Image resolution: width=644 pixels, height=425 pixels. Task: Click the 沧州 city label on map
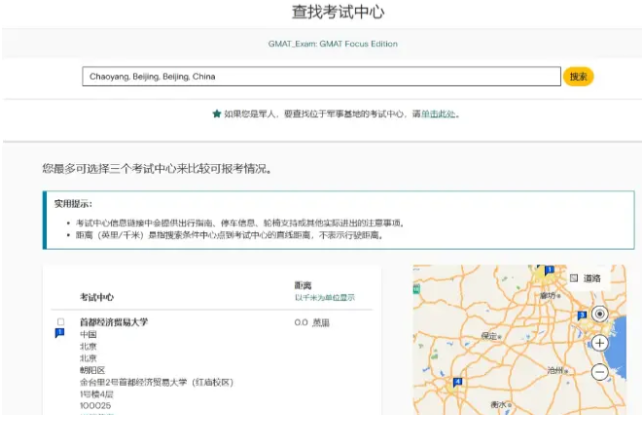coord(555,370)
